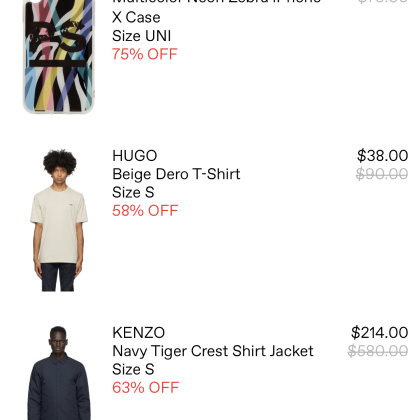
Task: Click the KENZO brand name
Action: tap(139, 333)
